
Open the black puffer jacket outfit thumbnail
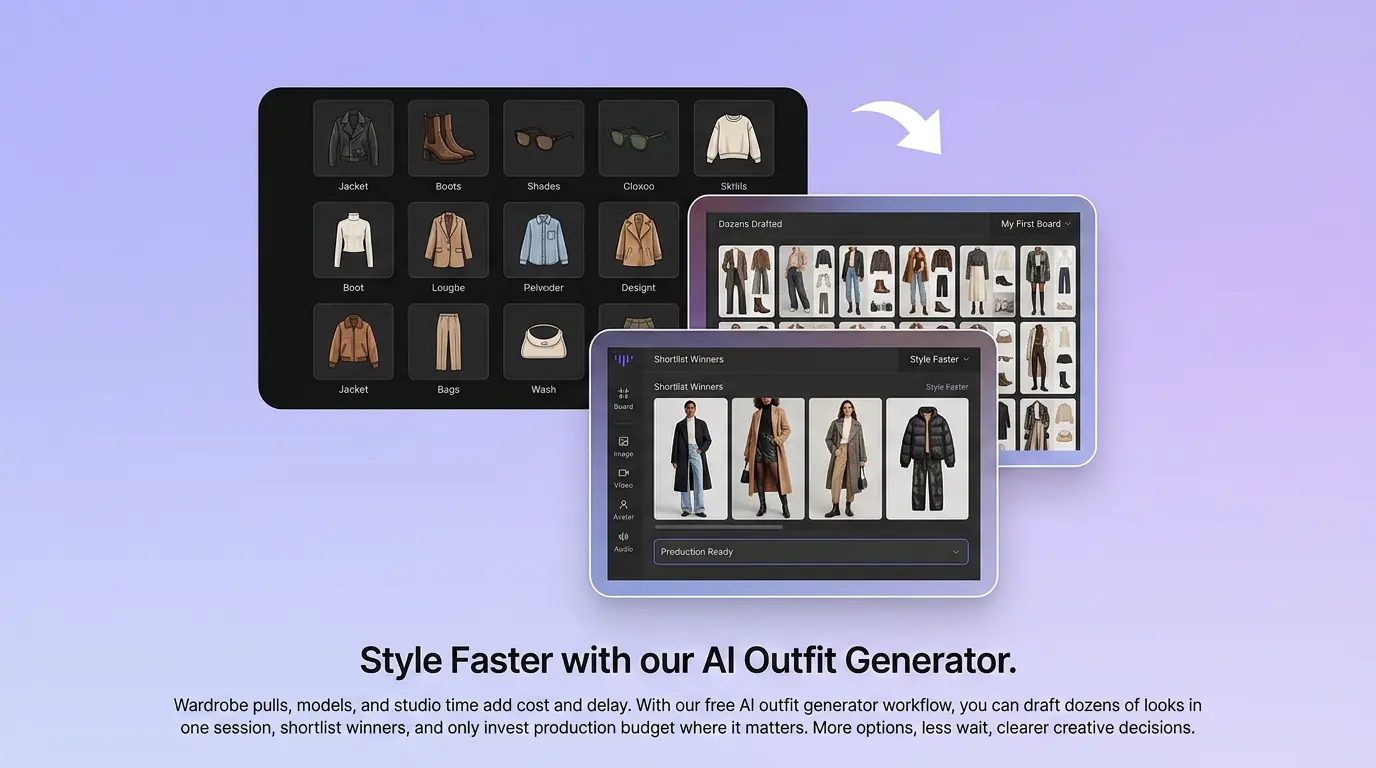pos(927,458)
